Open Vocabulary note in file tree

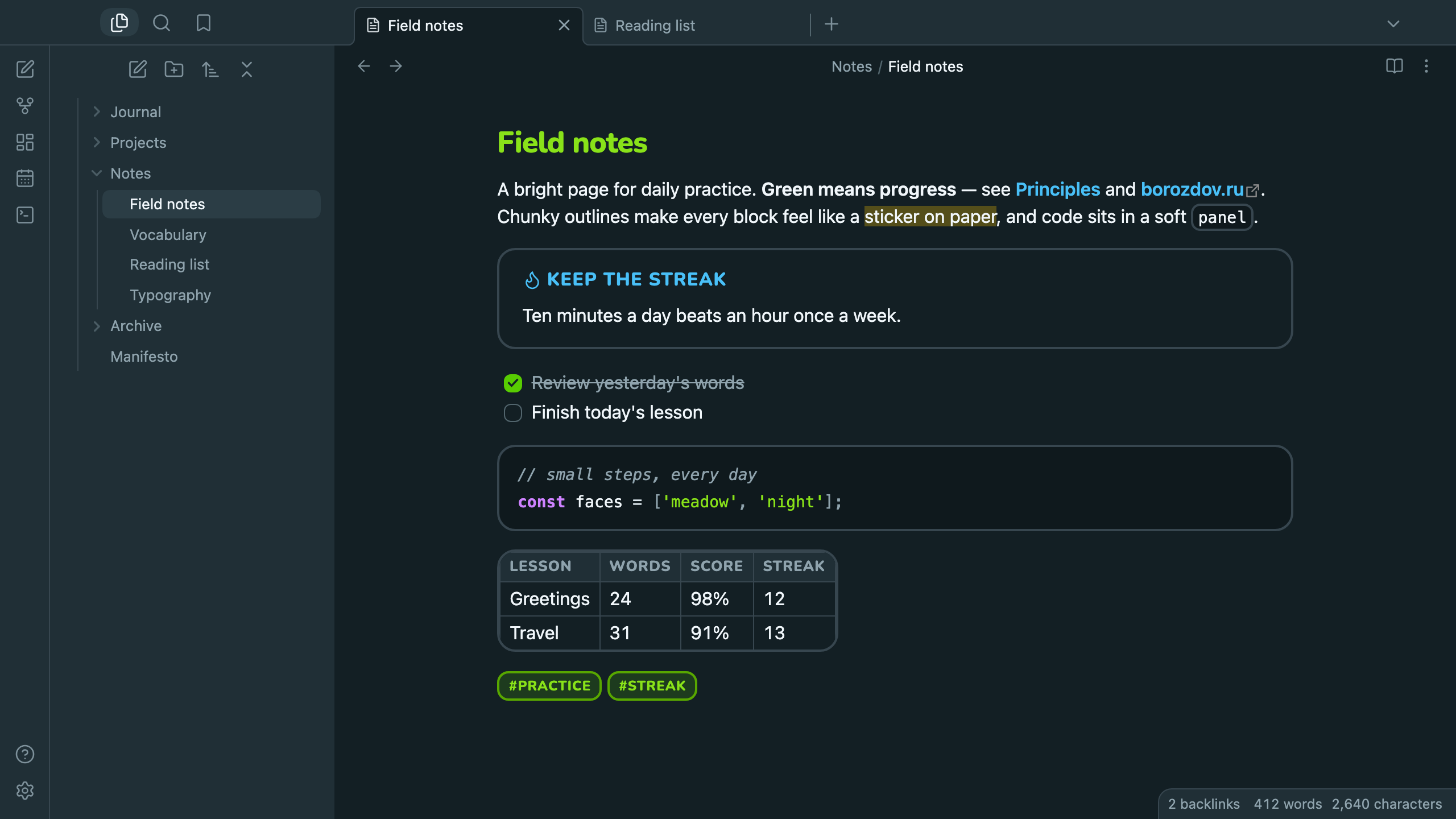pyautogui.click(x=212, y=235)
